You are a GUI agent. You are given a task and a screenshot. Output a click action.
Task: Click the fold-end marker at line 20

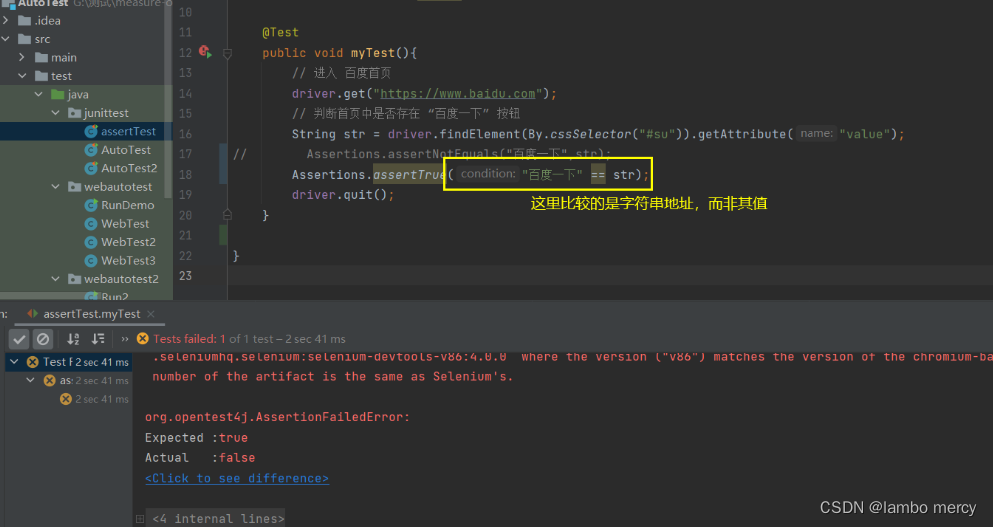[227, 214]
